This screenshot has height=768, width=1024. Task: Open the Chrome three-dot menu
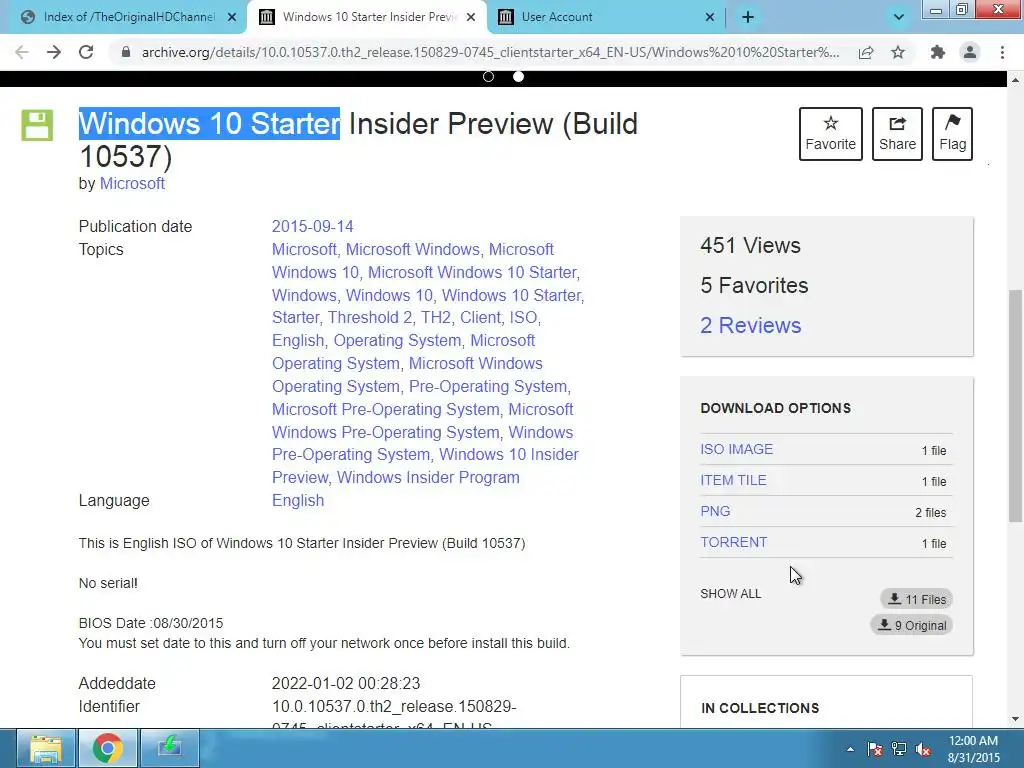coord(1002,52)
